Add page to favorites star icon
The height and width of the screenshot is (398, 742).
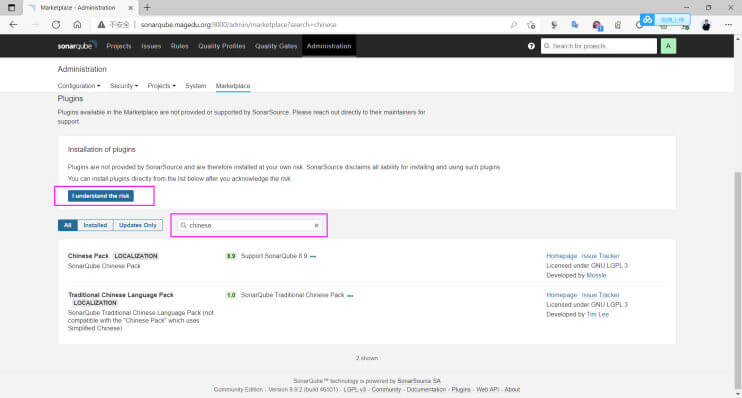(x=531, y=25)
